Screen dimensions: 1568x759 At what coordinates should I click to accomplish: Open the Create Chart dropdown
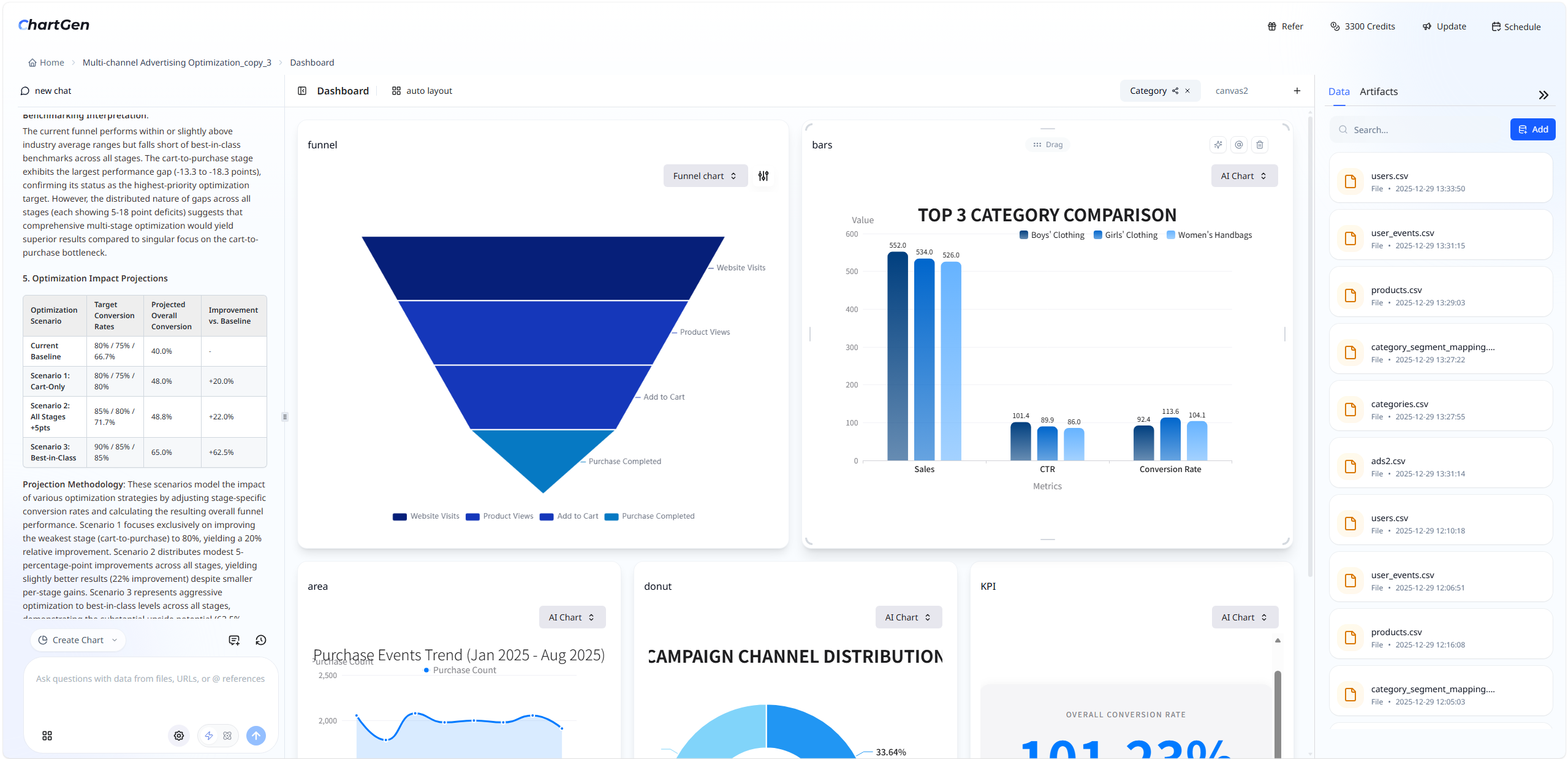(77, 639)
